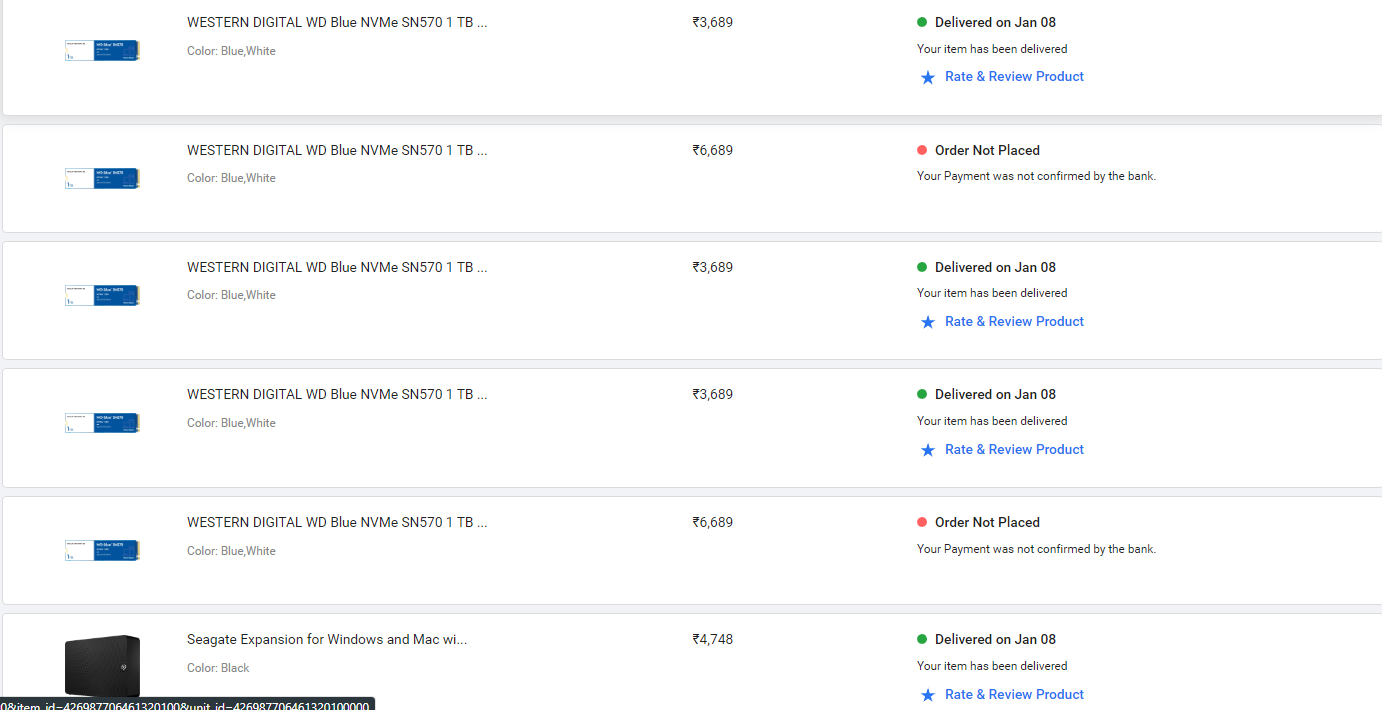1382x710 pixels.
Task: Click the star icon in the topmost order
Action: pos(927,77)
